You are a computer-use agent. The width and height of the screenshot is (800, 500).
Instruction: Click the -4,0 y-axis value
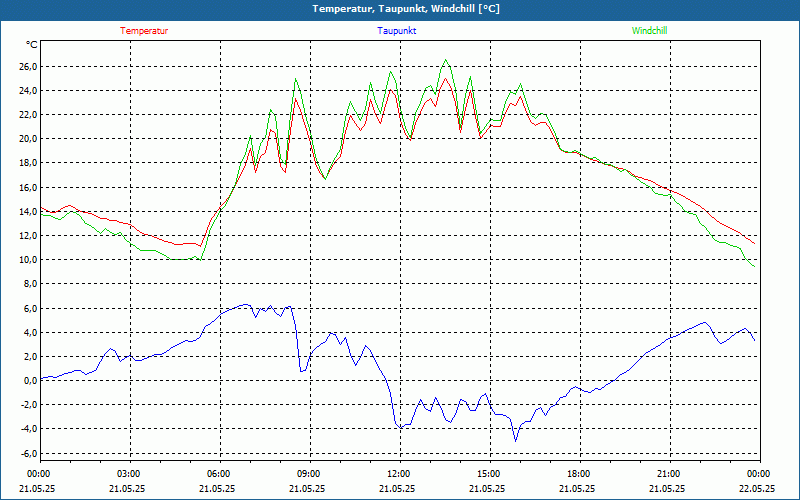click(29, 429)
